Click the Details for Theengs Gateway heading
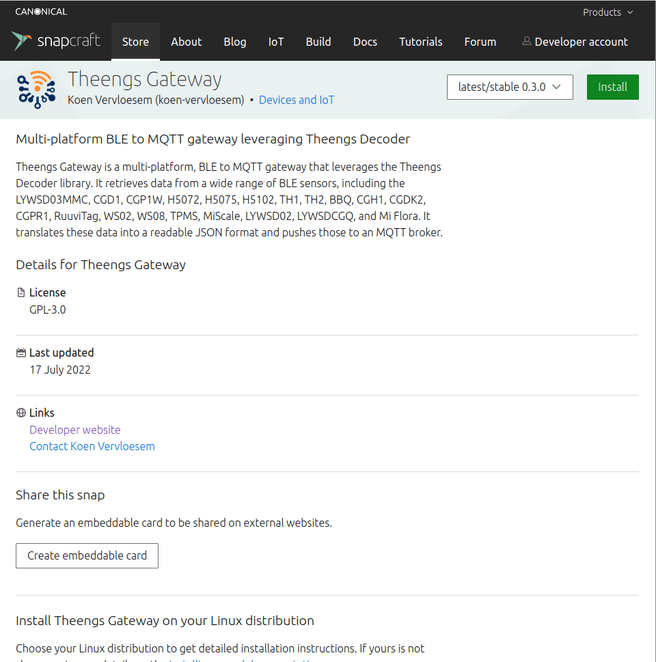 coord(100,265)
